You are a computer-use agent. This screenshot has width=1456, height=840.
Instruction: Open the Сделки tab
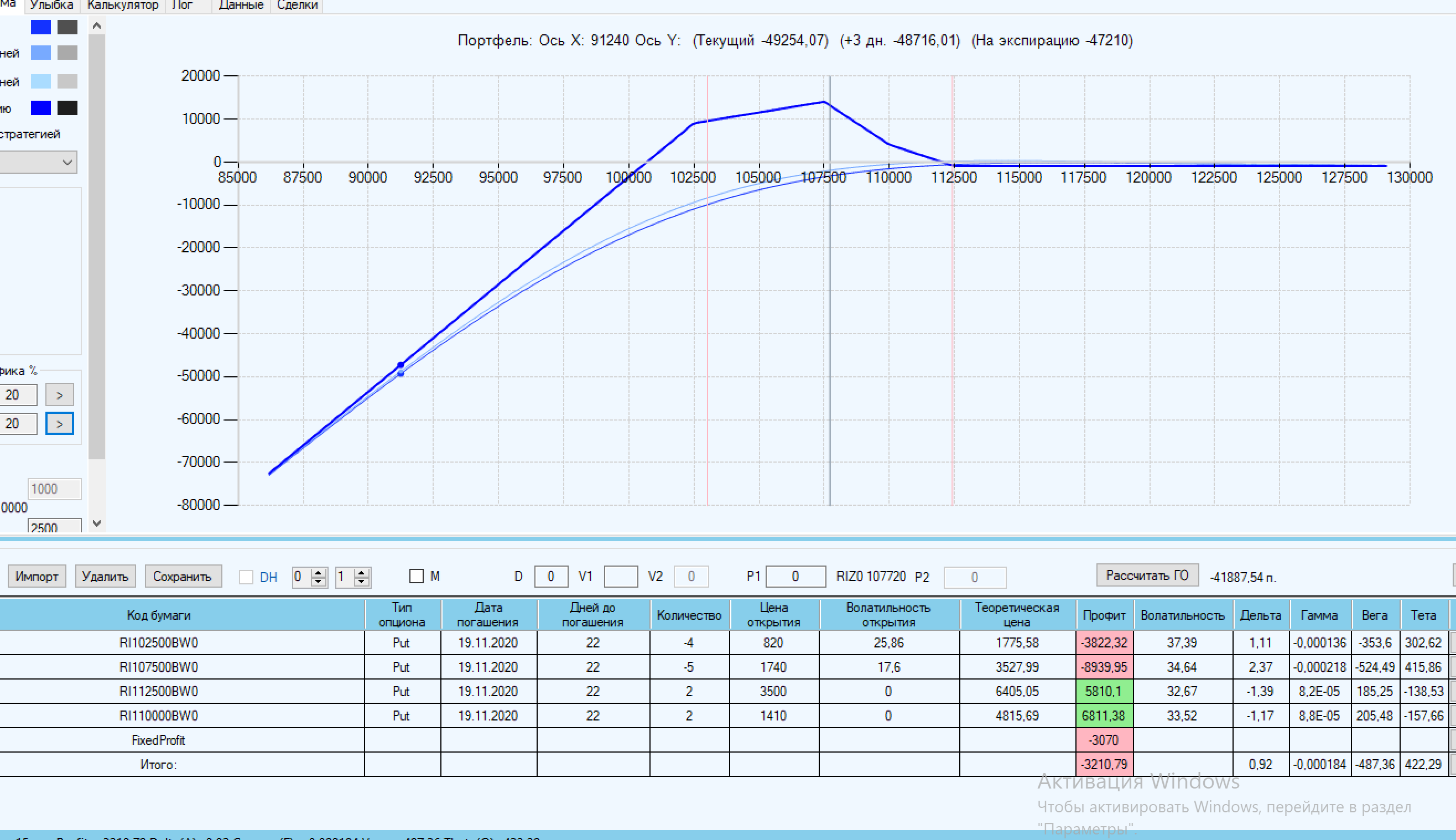click(x=297, y=6)
